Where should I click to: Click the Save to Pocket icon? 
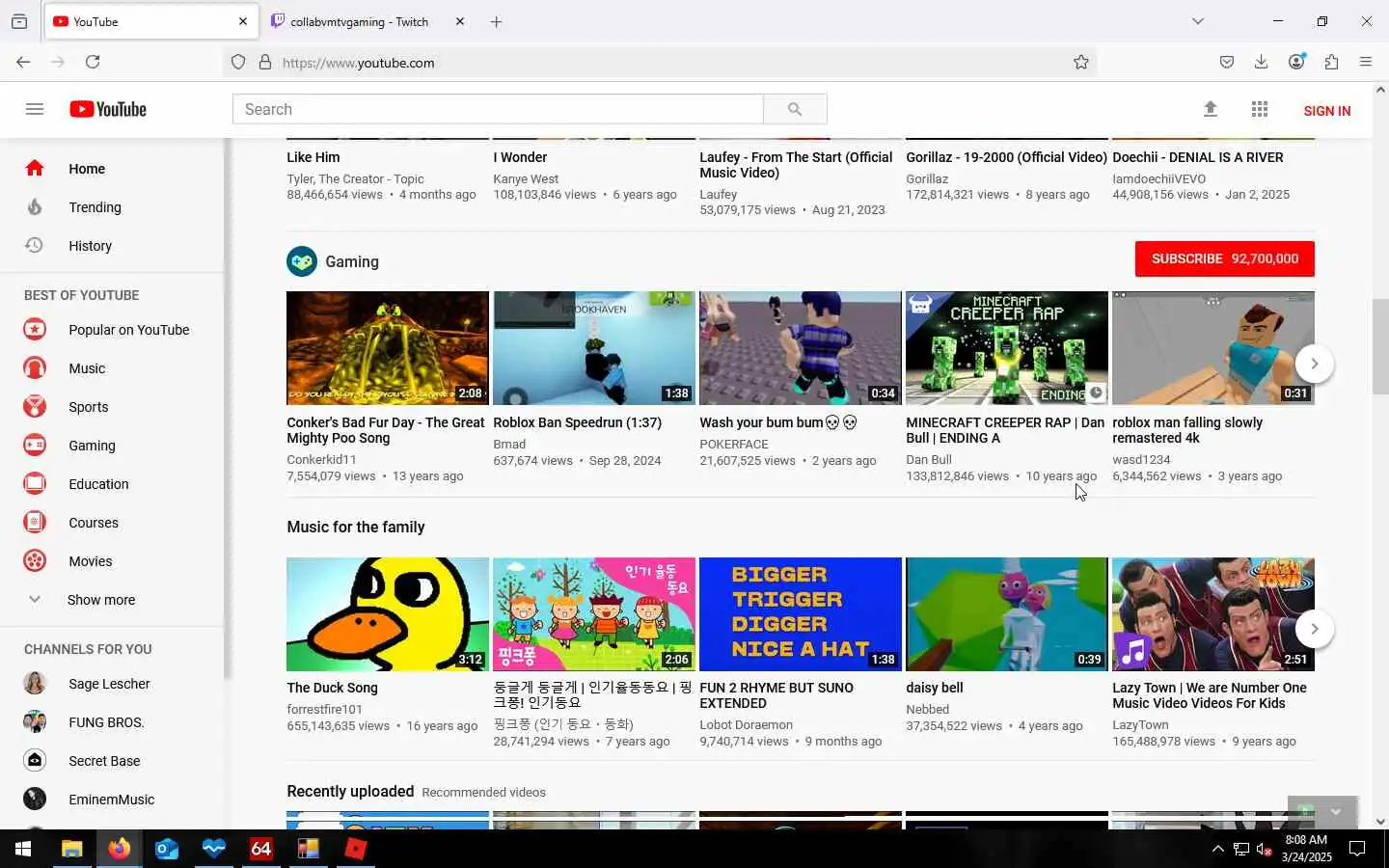(1226, 62)
